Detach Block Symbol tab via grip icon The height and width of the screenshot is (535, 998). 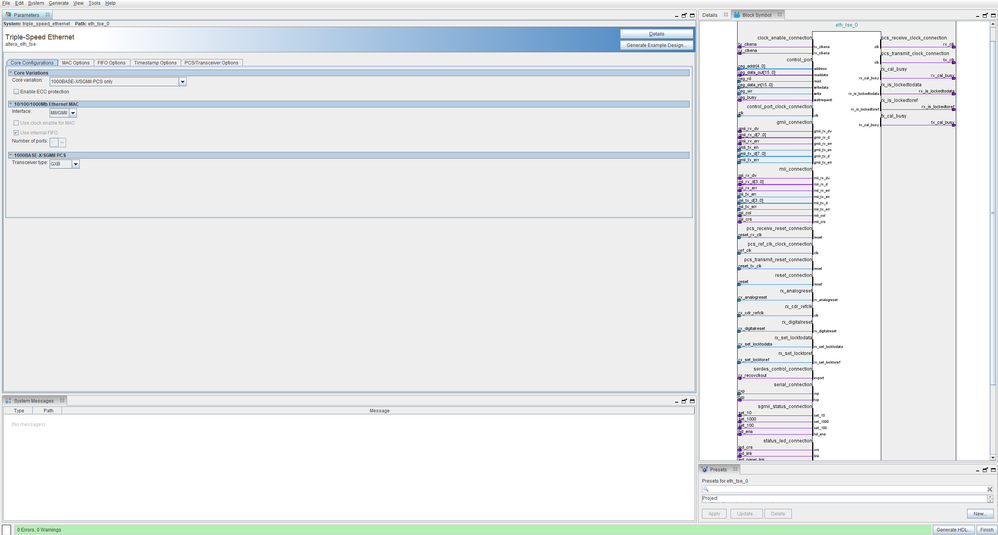pos(779,15)
